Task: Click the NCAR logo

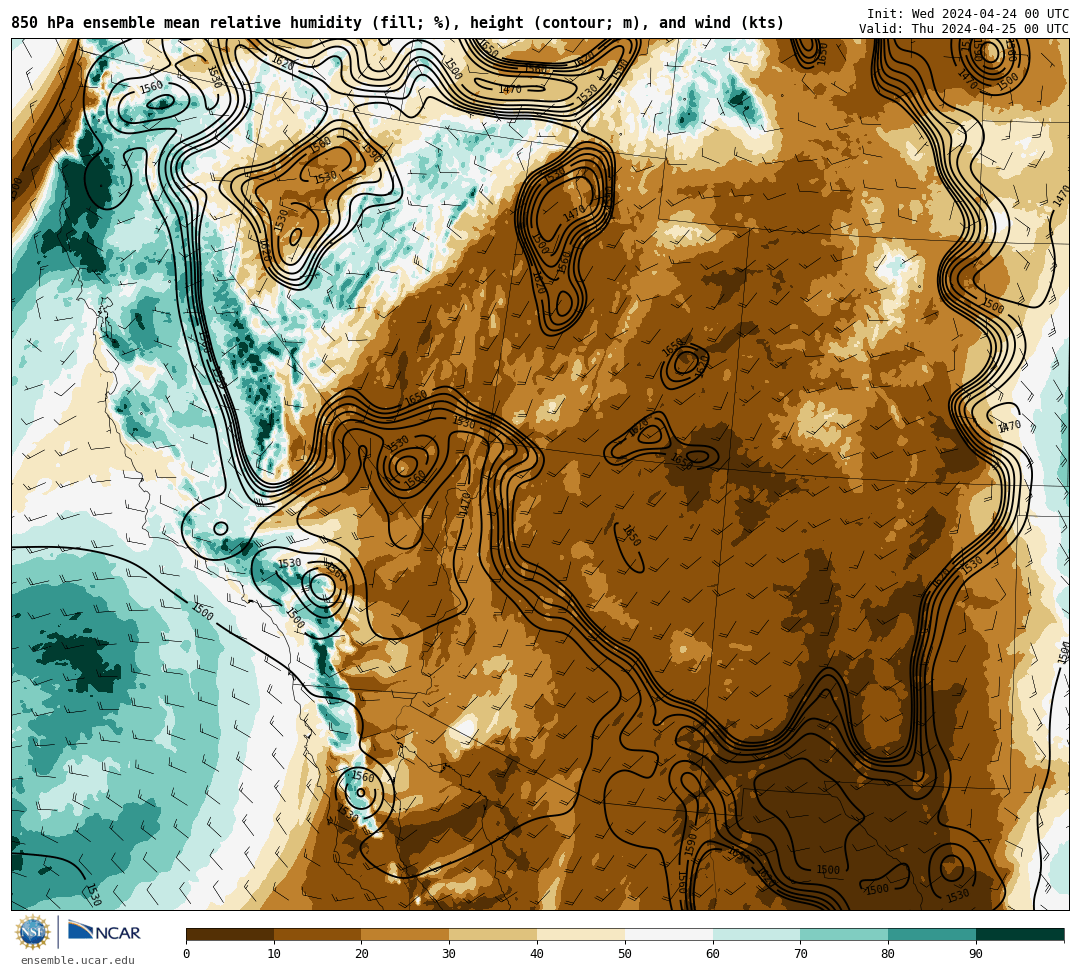Action: click(104, 932)
